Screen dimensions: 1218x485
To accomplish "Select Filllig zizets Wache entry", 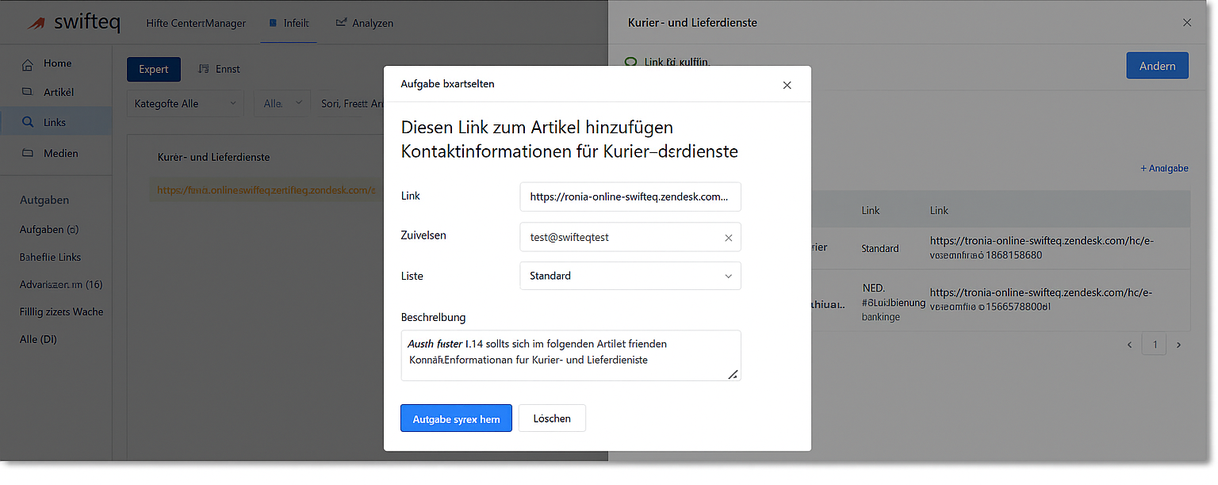I will tap(61, 311).
